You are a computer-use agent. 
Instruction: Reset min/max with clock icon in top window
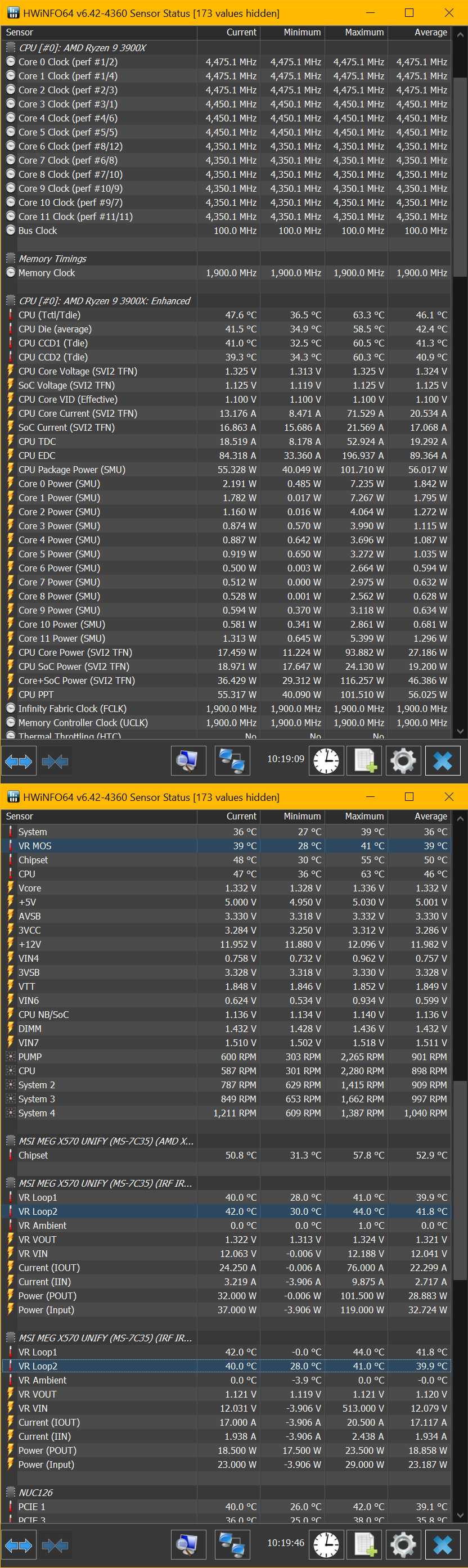pos(326,761)
